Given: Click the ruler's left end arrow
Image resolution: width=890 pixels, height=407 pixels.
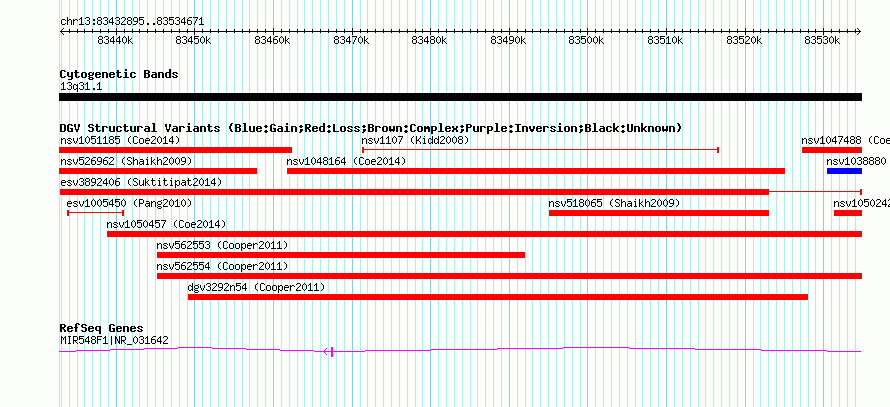Looking at the screenshot, I should (x=62, y=32).
